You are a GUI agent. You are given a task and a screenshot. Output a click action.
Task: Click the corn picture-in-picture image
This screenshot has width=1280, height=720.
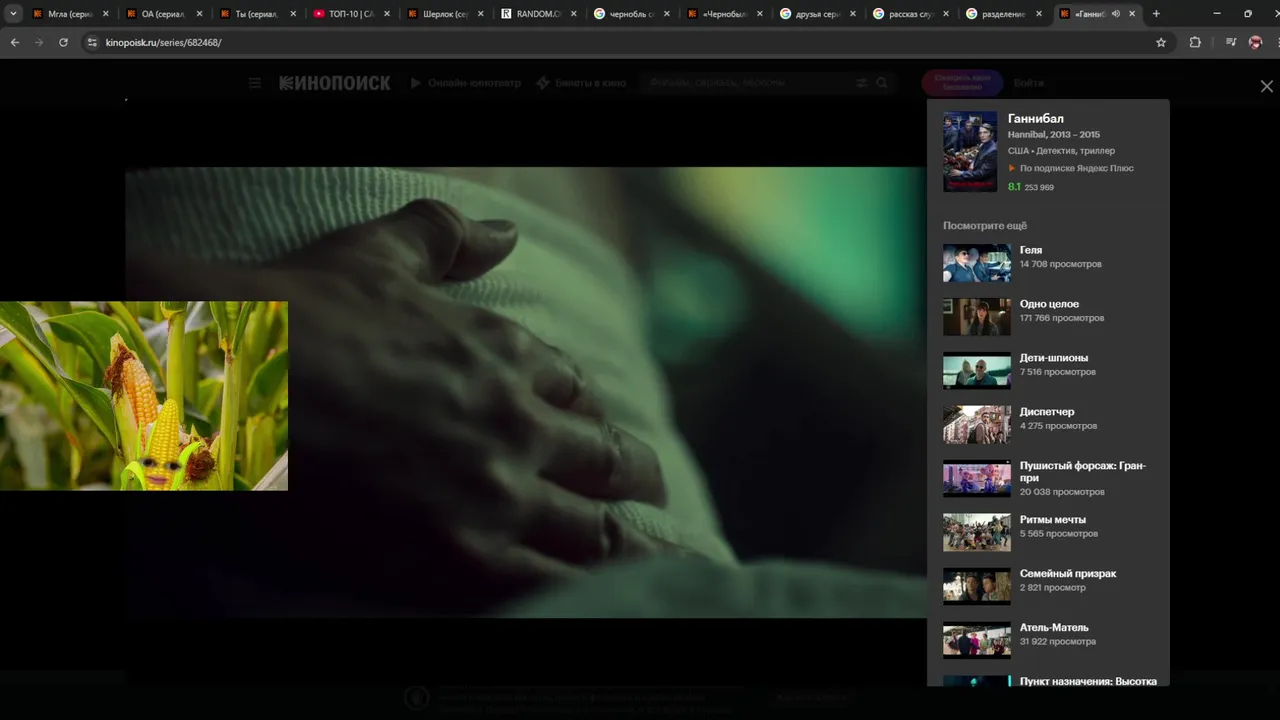pos(144,396)
